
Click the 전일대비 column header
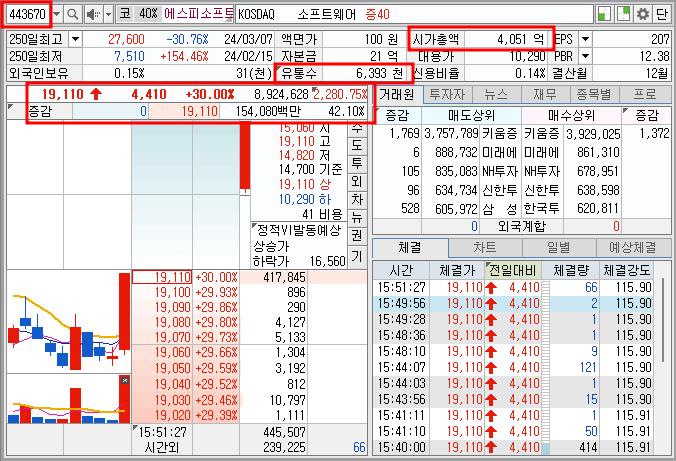(513, 270)
